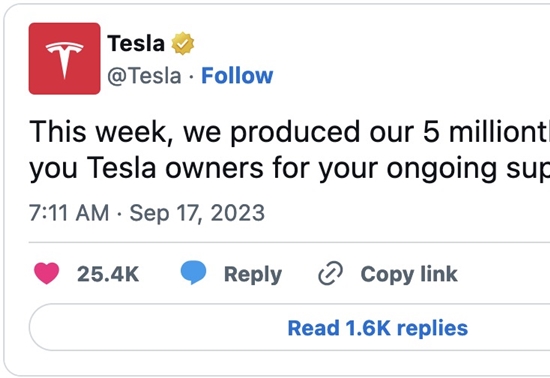Click the Reply label
The height and width of the screenshot is (378, 550).
click(253, 275)
